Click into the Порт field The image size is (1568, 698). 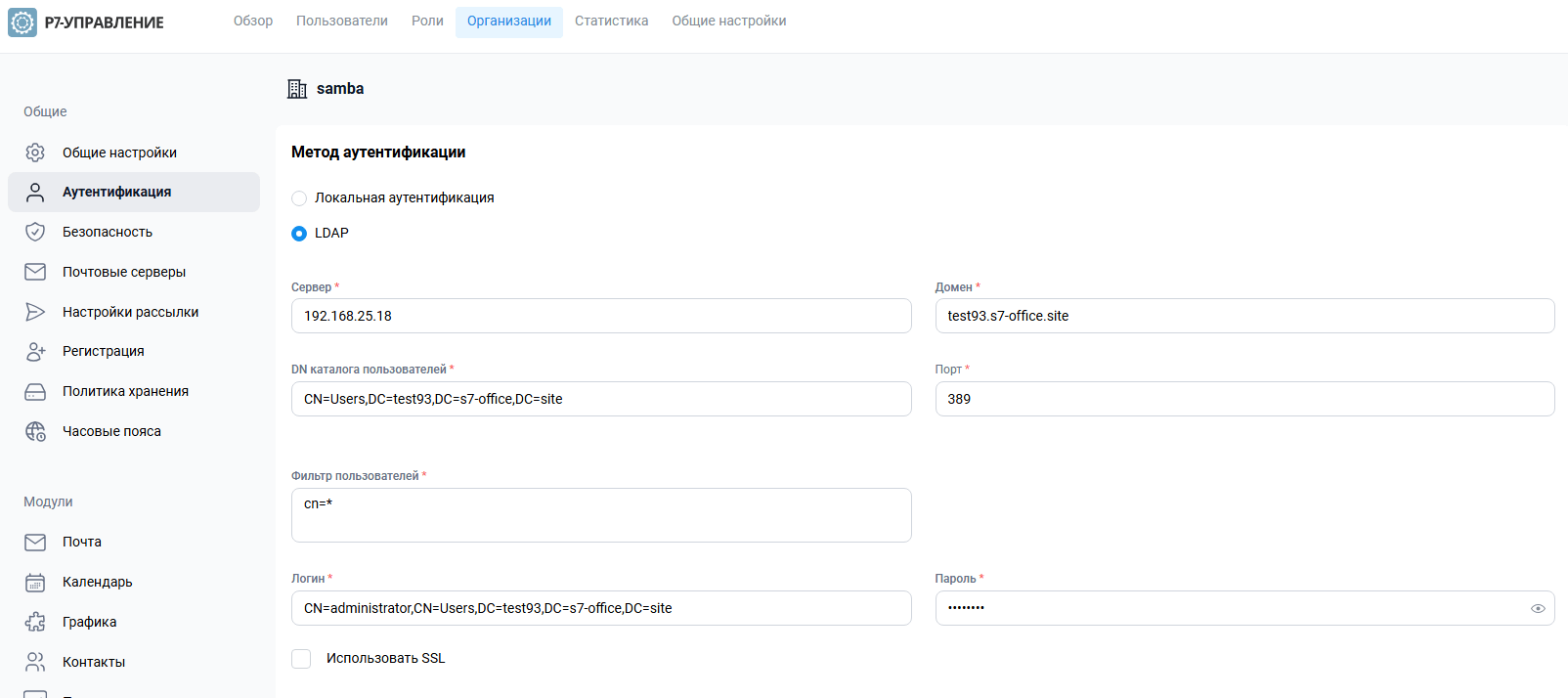(1243, 399)
